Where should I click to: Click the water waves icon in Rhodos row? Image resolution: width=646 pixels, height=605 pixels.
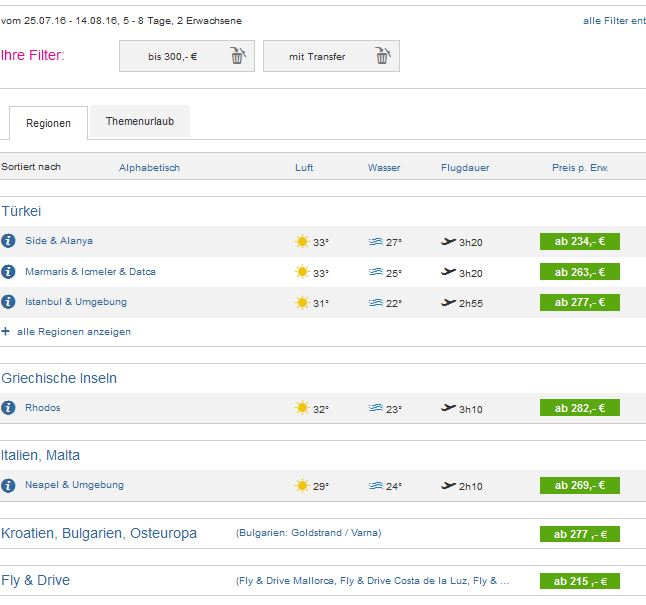pyautogui.click(x=376, y=408)
